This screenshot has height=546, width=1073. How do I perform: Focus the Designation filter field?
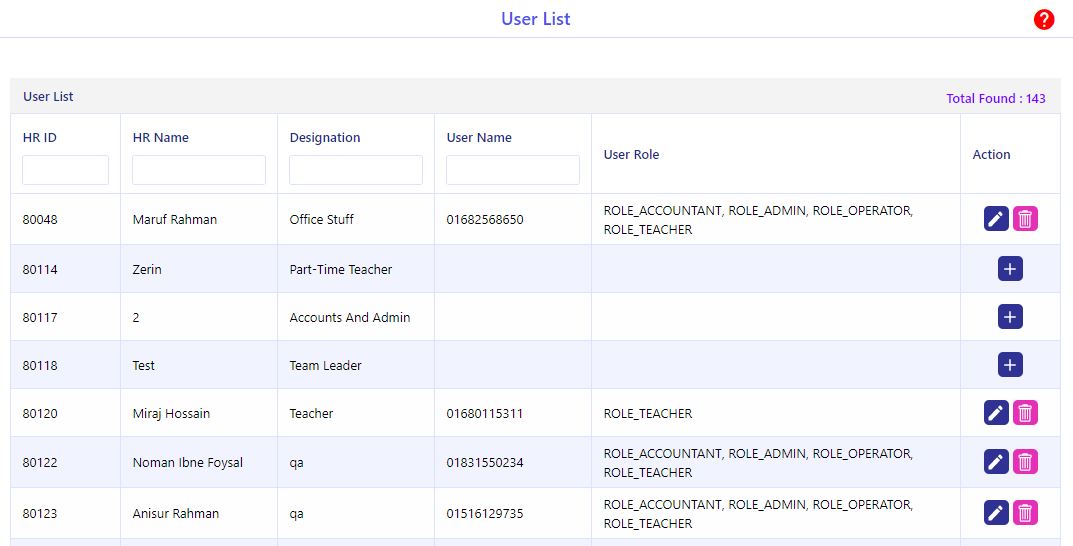[x=356, y=170]
